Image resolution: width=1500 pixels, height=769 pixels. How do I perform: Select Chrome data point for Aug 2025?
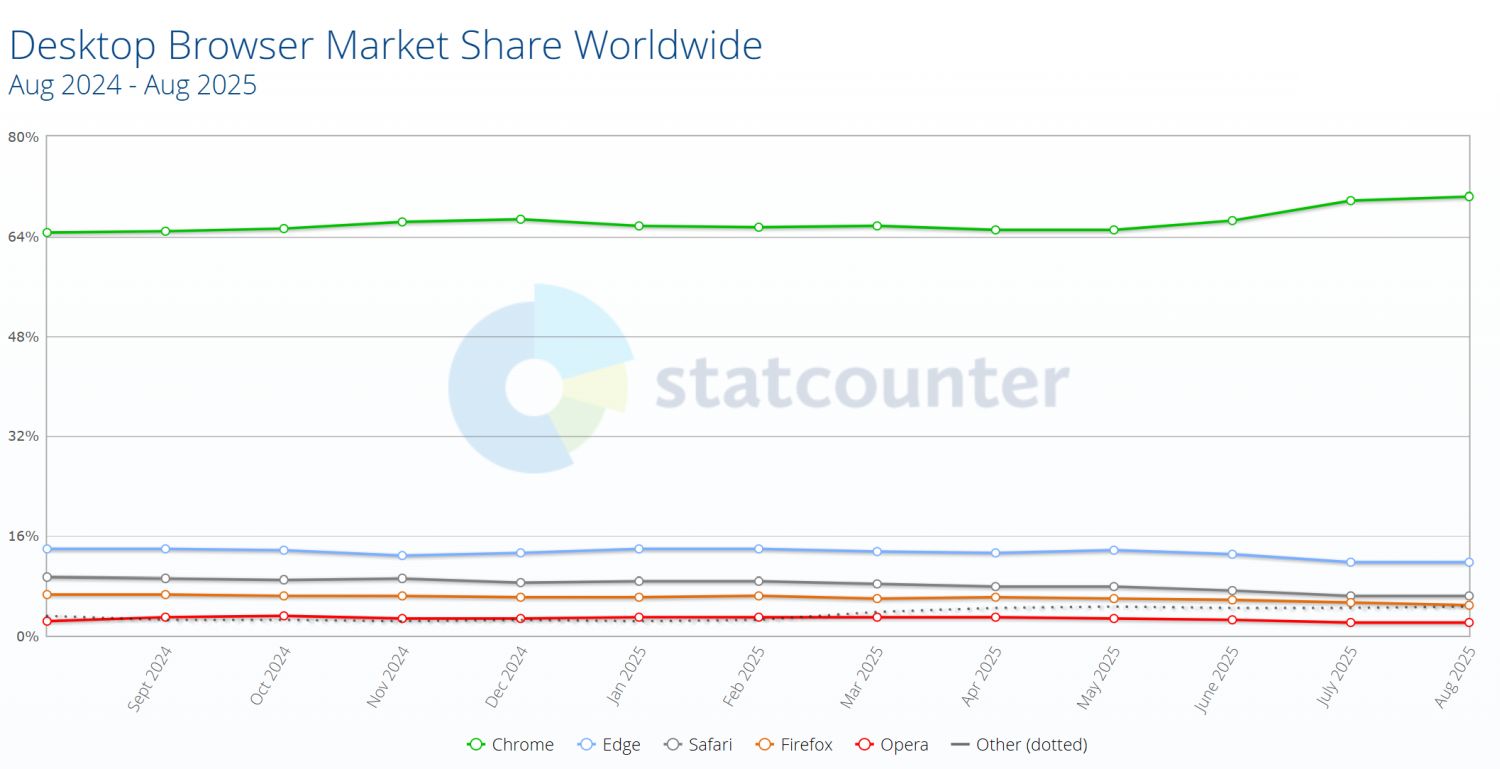point(1468,197)
